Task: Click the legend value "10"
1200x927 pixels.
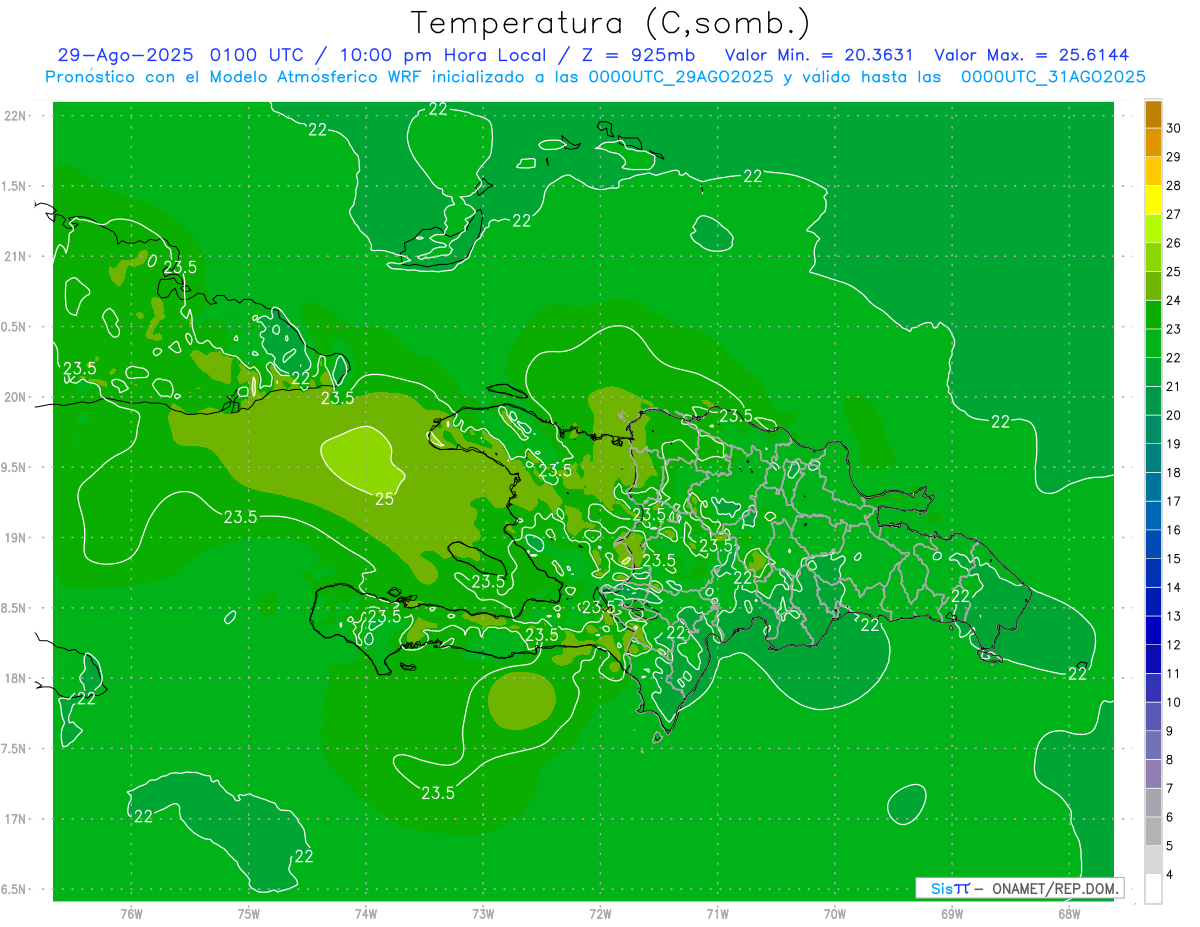Action: [x=1174, y=702]
